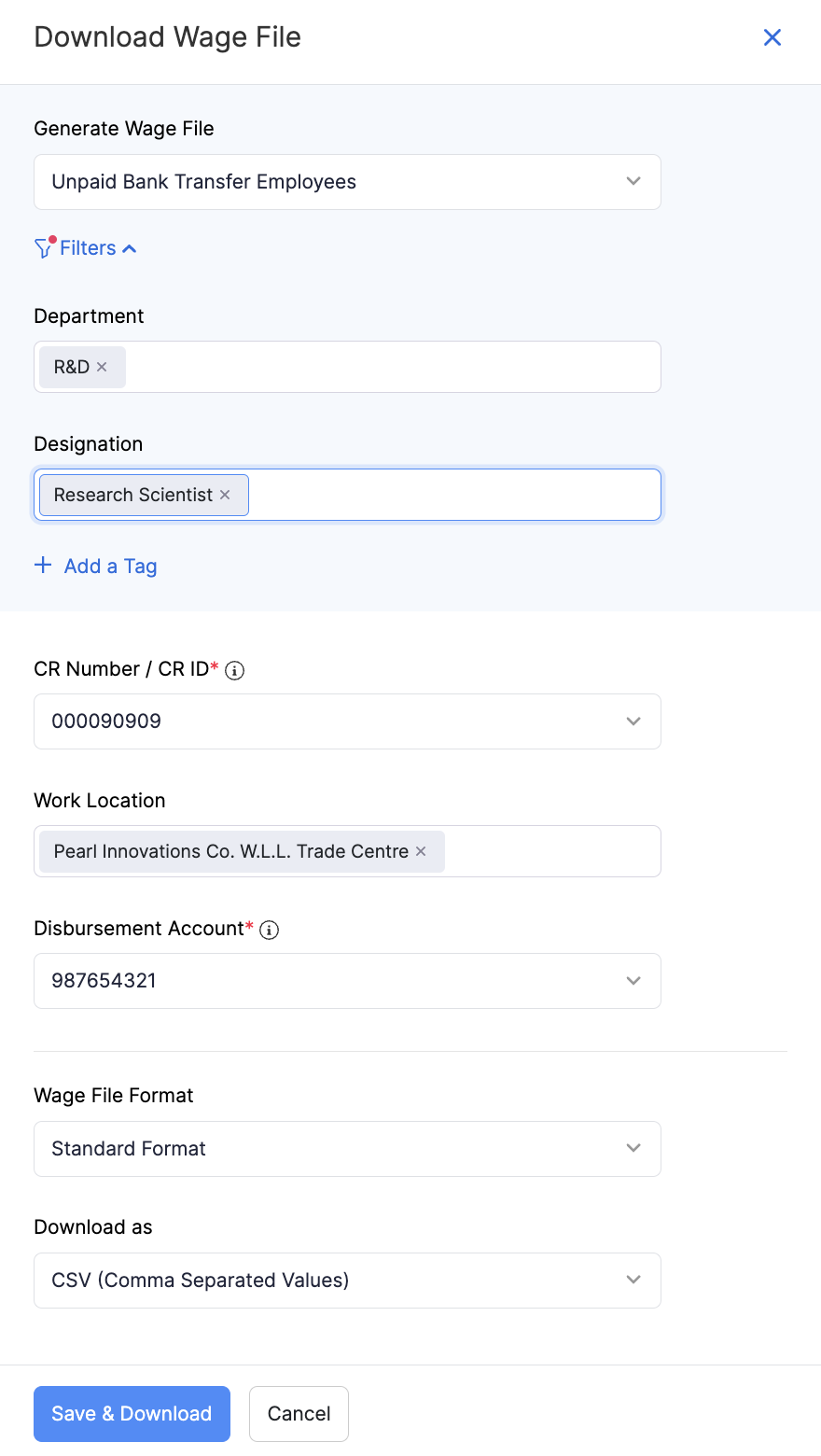Viewport: 821px width, 1456px height.
Task: Open the CR Number selection dropdown
Action: click(x=633, y=721)
